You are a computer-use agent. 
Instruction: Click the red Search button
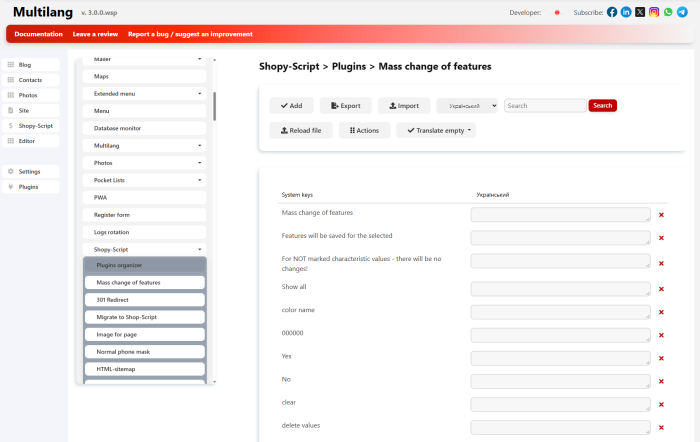(x=602, y=105)
